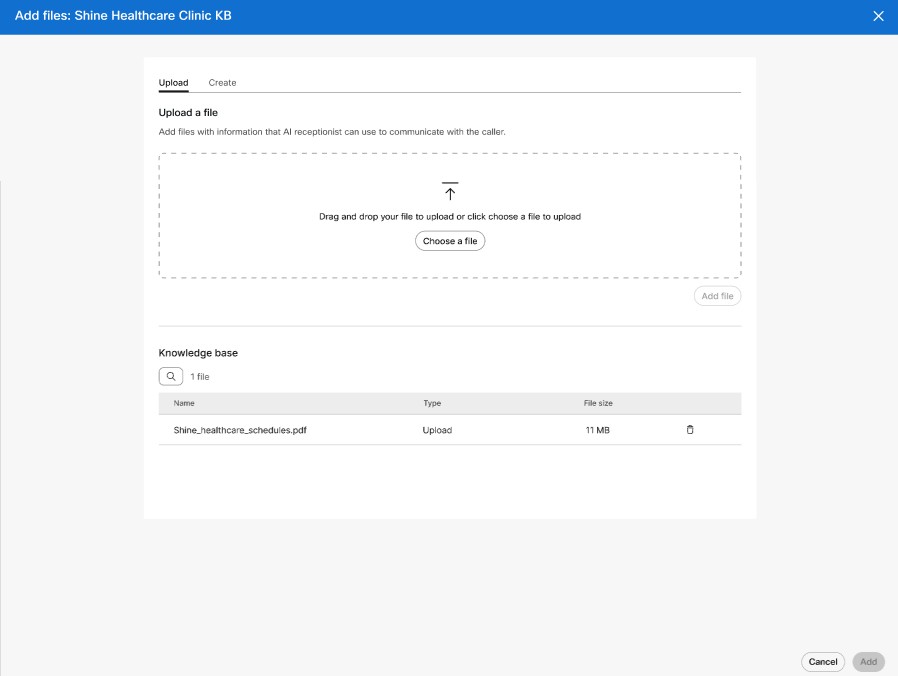Click the Upload a file heading
The height and width of the screenshot is (676, 898).
point(188,112)
